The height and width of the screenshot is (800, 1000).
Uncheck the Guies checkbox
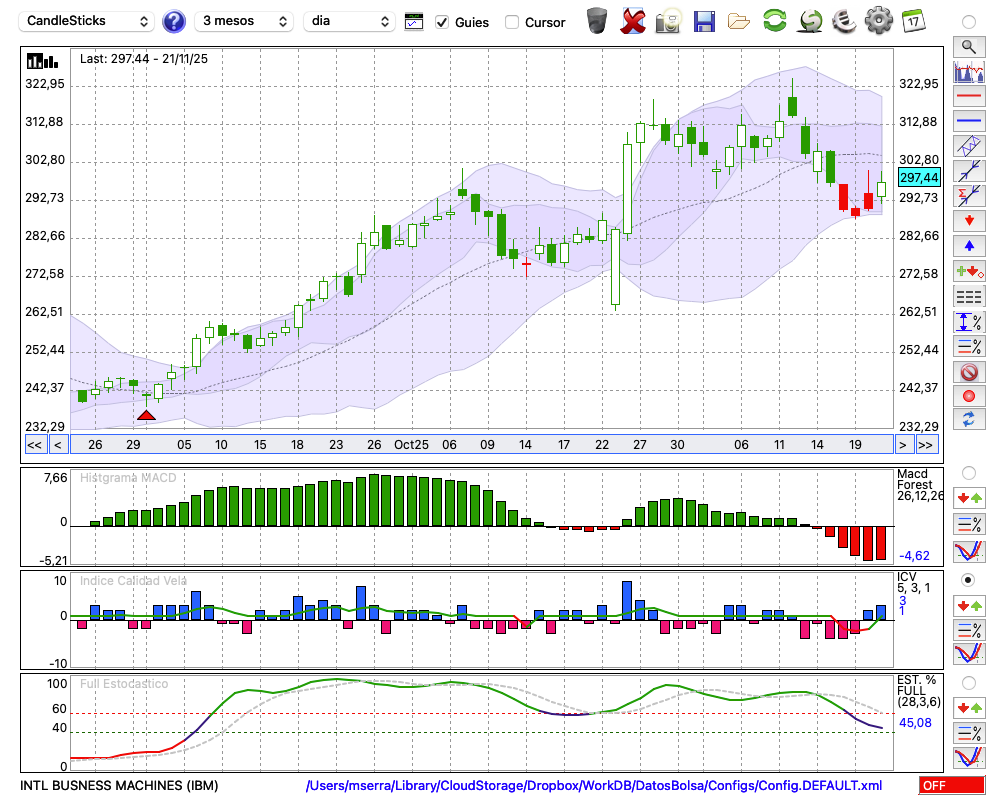[x=442, y=22]
